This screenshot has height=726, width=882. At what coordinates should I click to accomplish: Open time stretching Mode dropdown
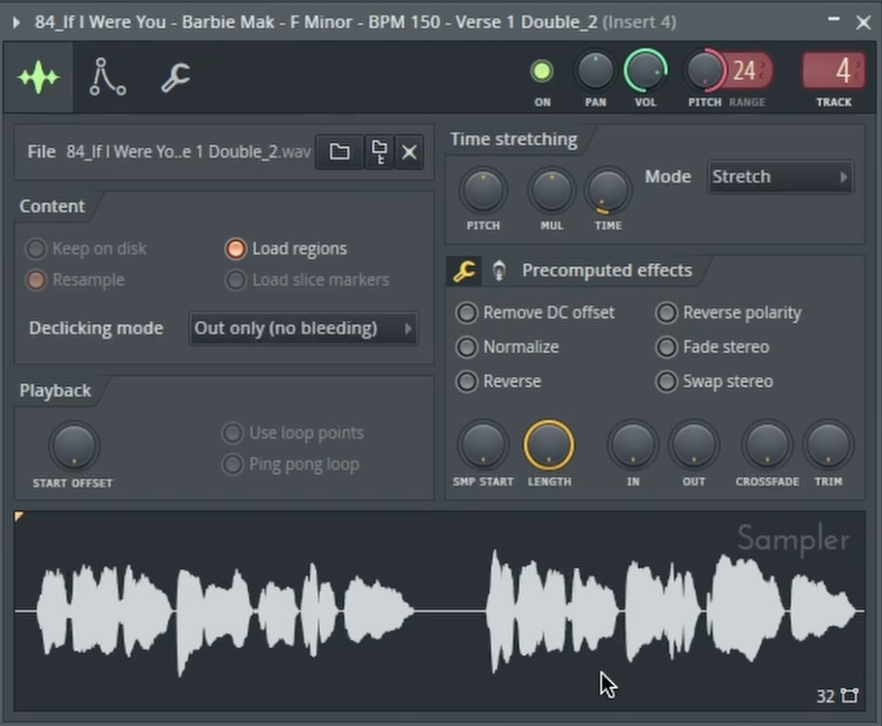tap(779, 177)
